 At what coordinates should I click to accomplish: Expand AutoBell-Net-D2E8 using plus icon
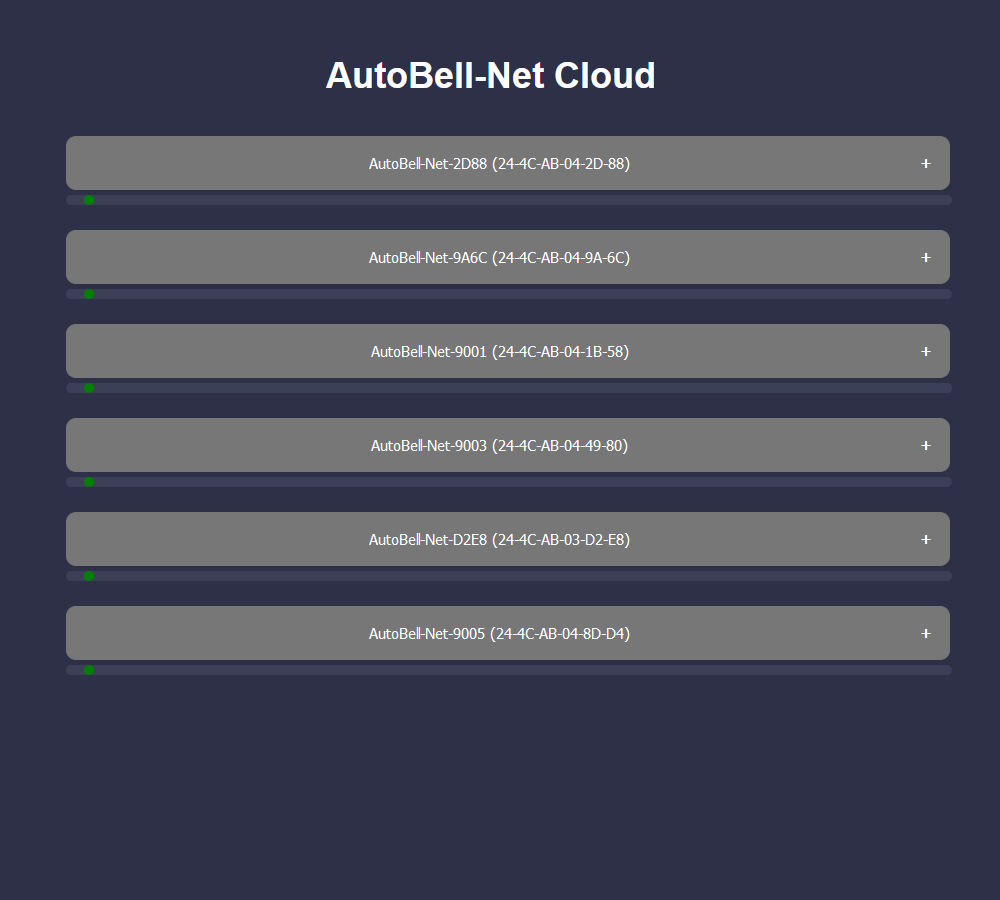(925, 540)
